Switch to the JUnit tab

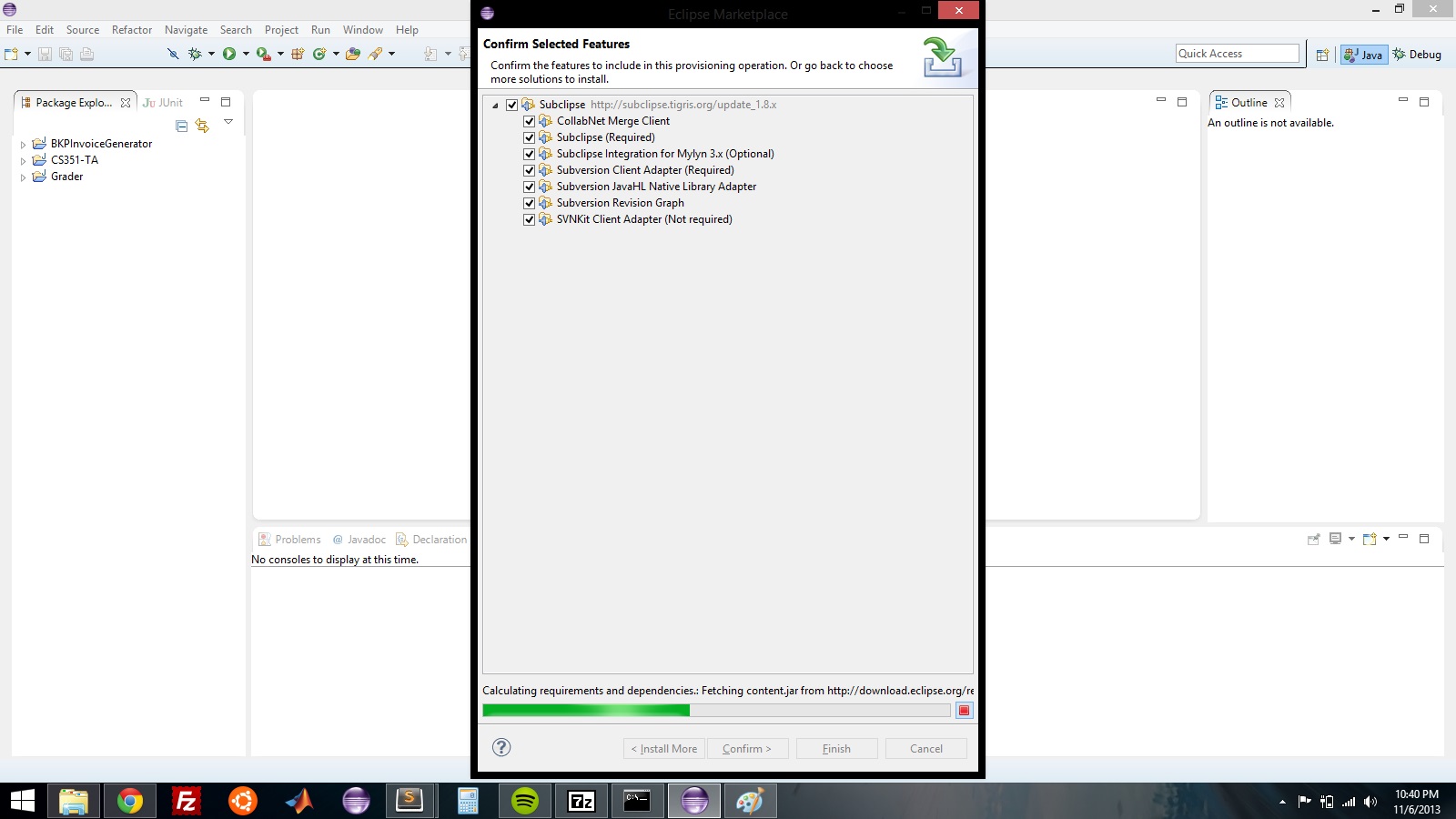163,103
